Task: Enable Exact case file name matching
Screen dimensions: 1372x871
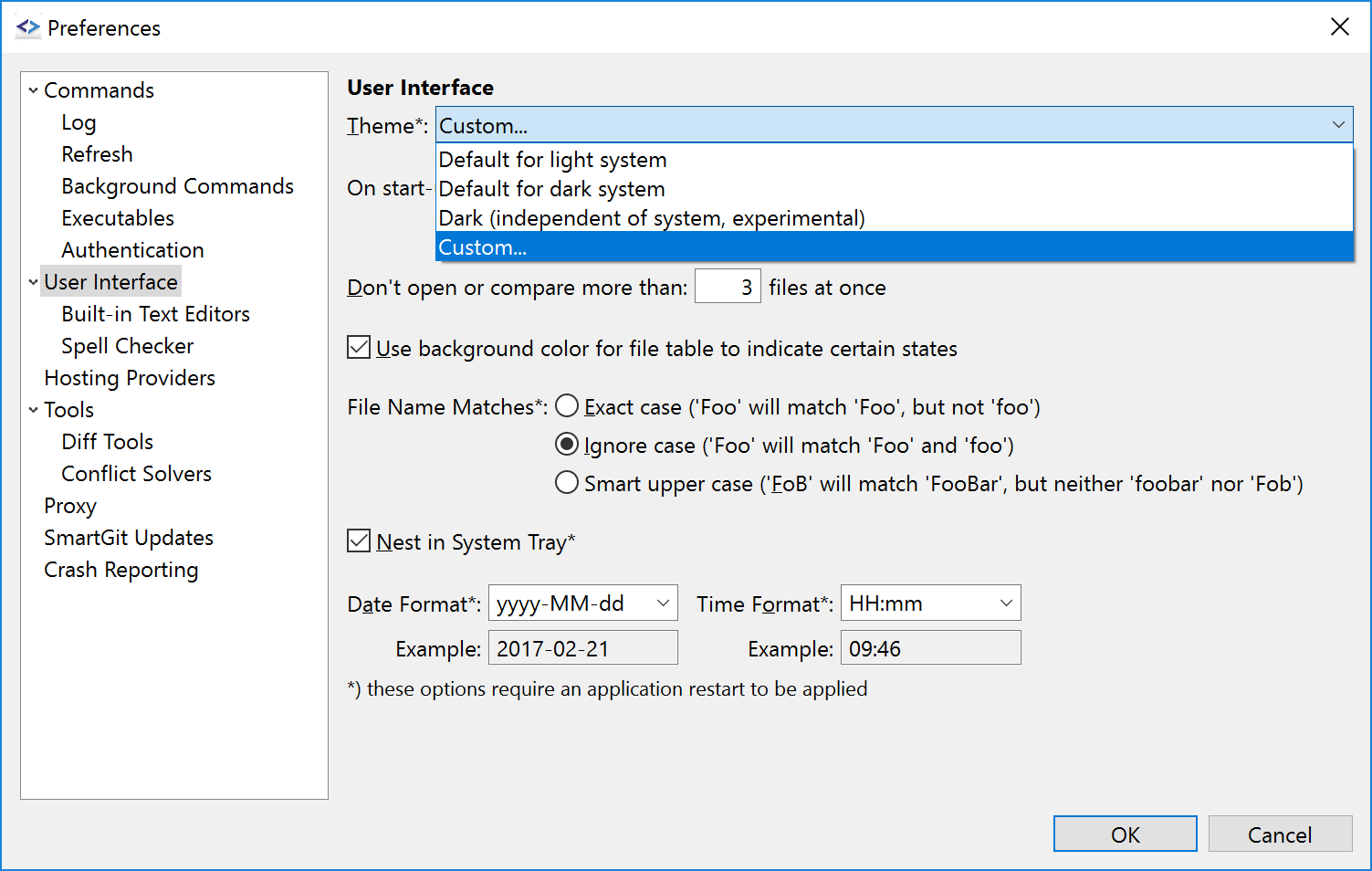Action: click(566, 405)
